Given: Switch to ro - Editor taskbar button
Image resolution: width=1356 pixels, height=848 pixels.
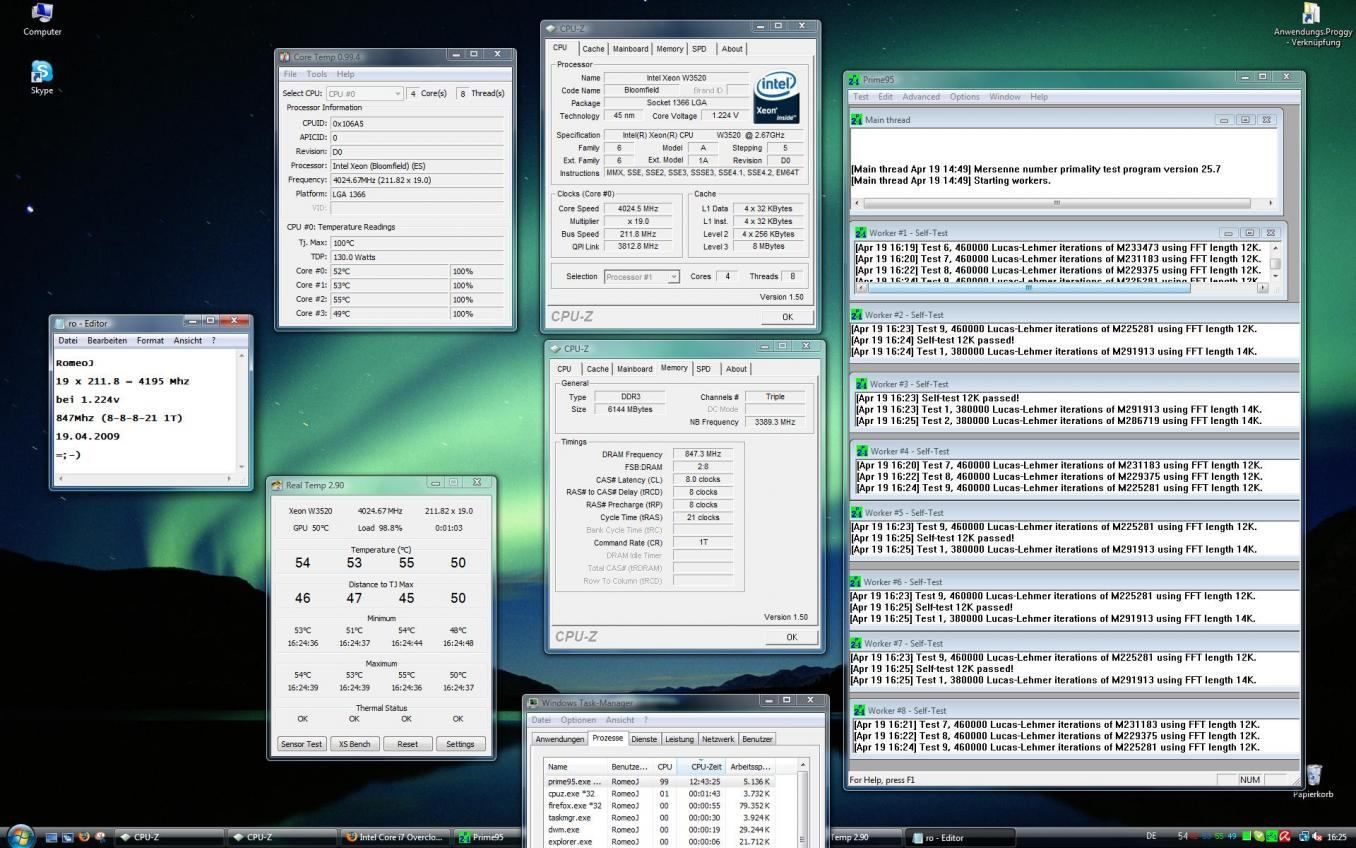Looking at the screenshot, I should tap(961, 837).
